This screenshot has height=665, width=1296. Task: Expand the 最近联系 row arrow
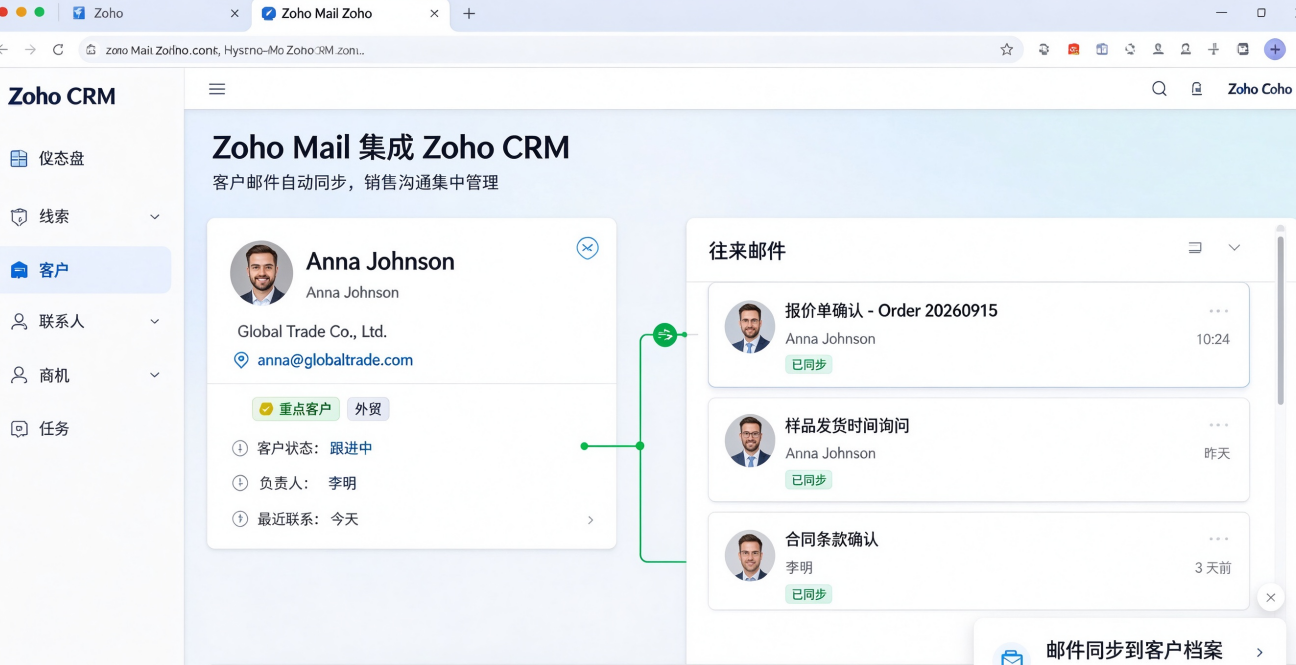pyautogui.click(x=590, y=520)
